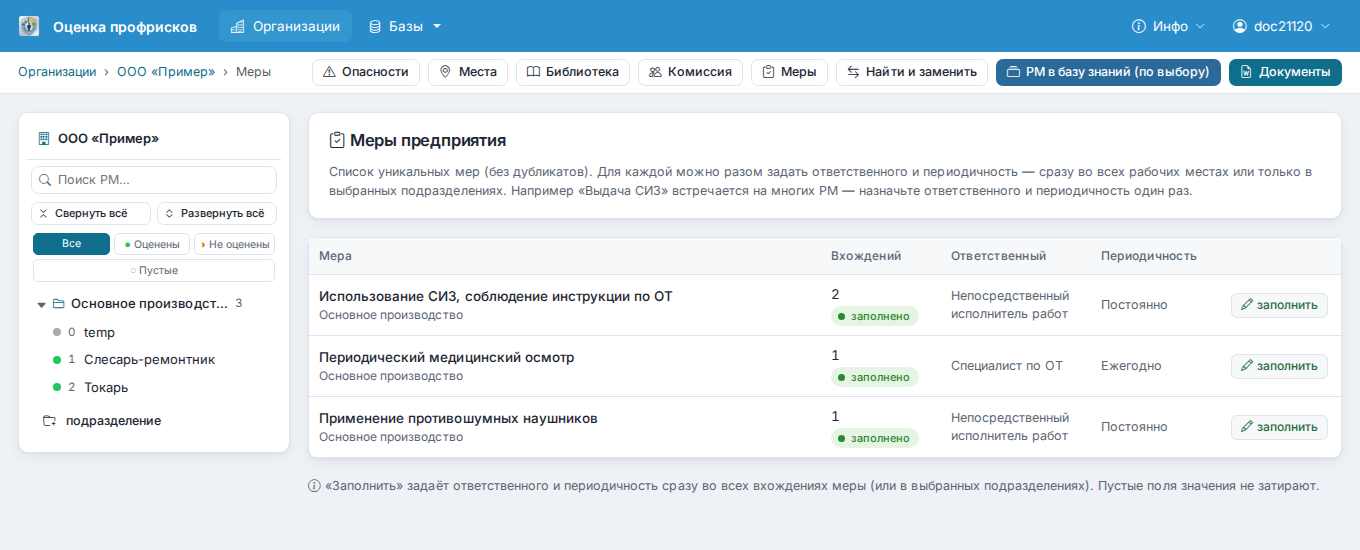
Task: Select the Не оценены filter
Action: point(234,244)
